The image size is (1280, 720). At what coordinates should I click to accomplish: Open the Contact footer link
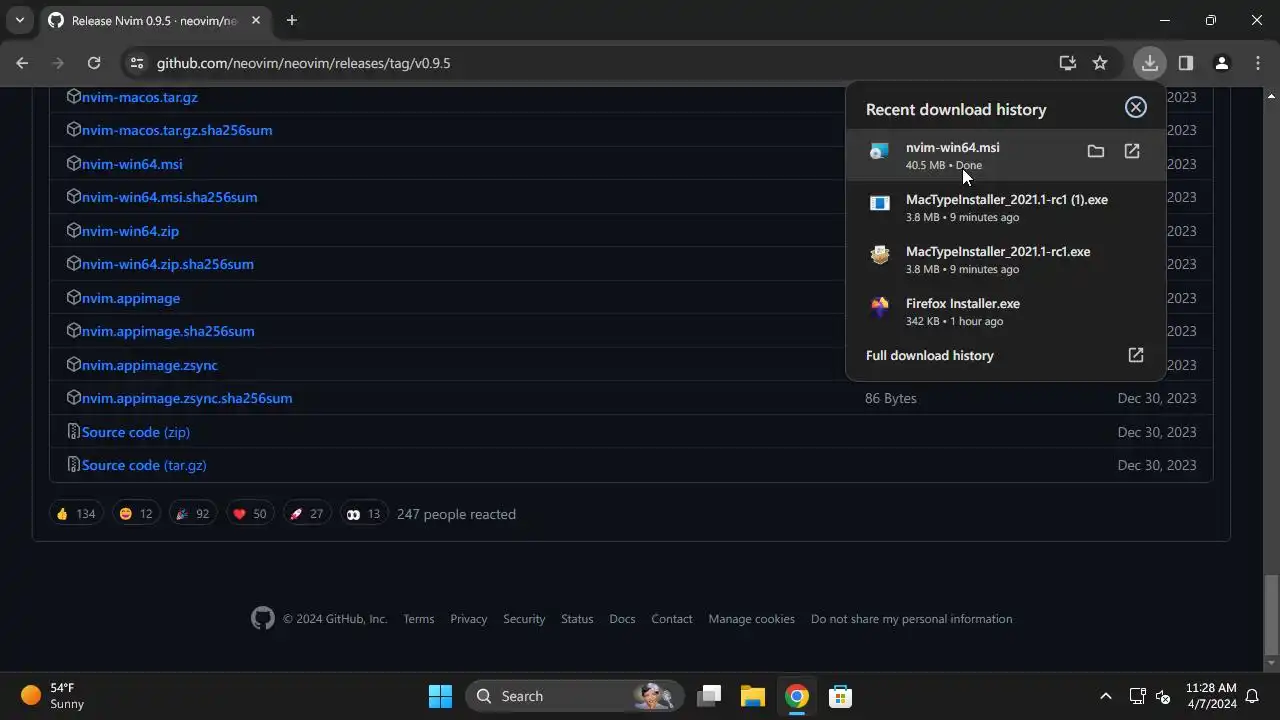click(672, 619)
